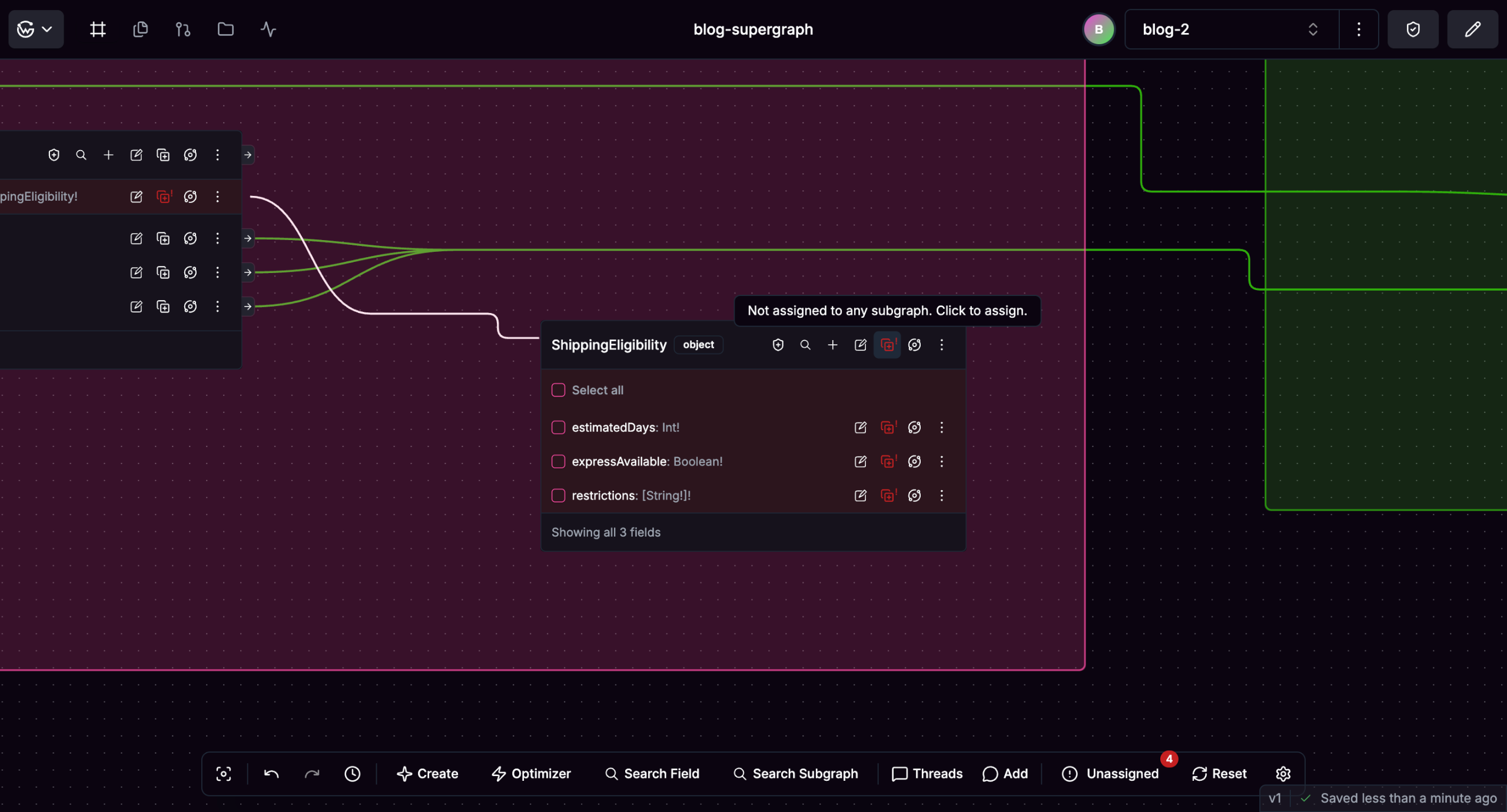The width and height of the screenshot is (1507, 812).
Task: Check the restrictions field checkbox
Action: click(558, 495)
